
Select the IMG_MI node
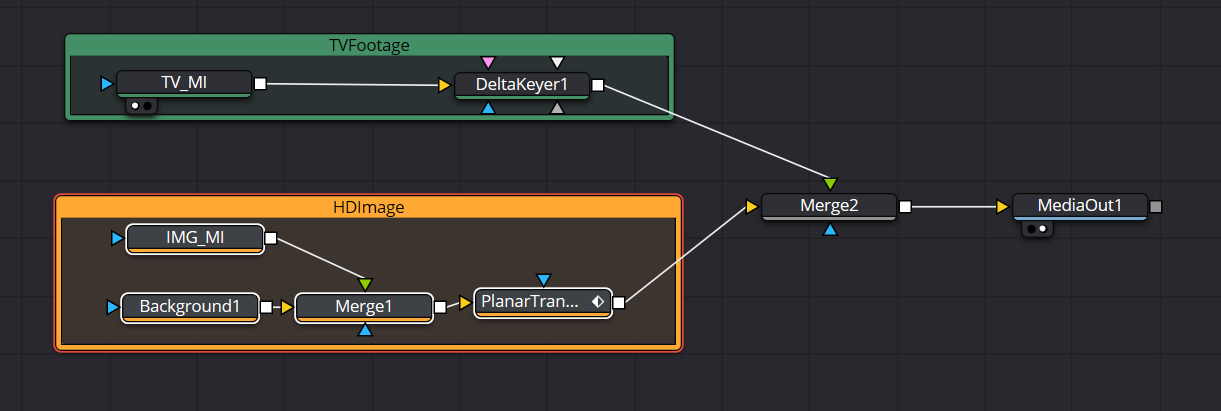pos(195,238)
